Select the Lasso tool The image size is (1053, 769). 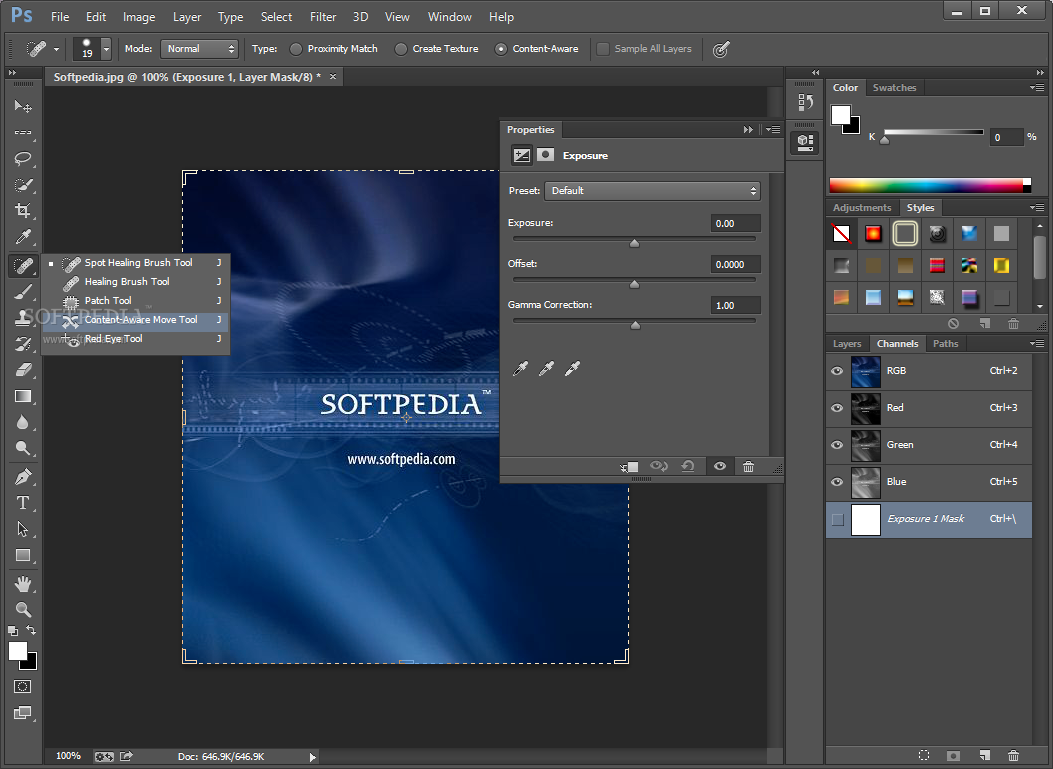click(x=23, y=159)
